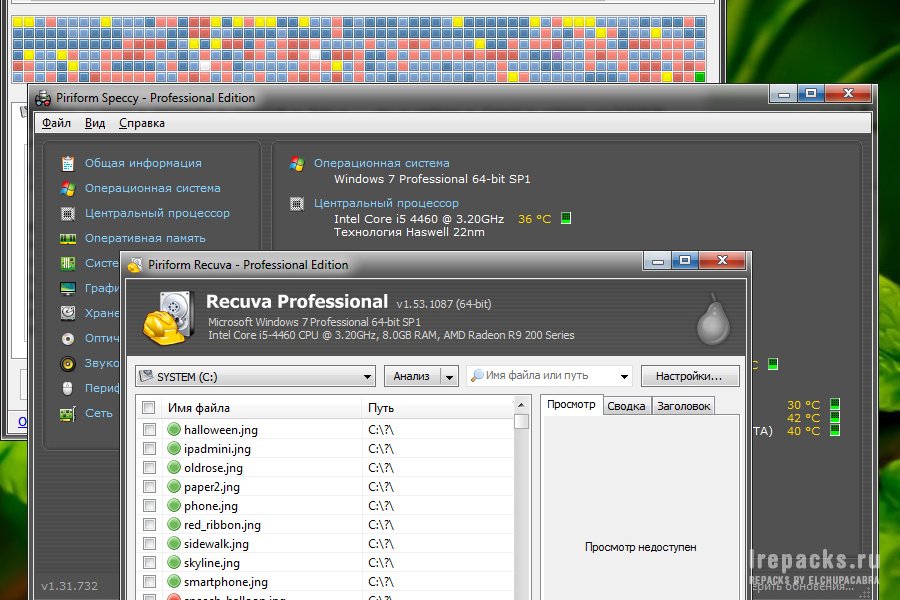Click the Windows 7 Professional 64-bit SP1 text in Speccy
This screenshot has height=600, width=900.
tap(432, 179)
